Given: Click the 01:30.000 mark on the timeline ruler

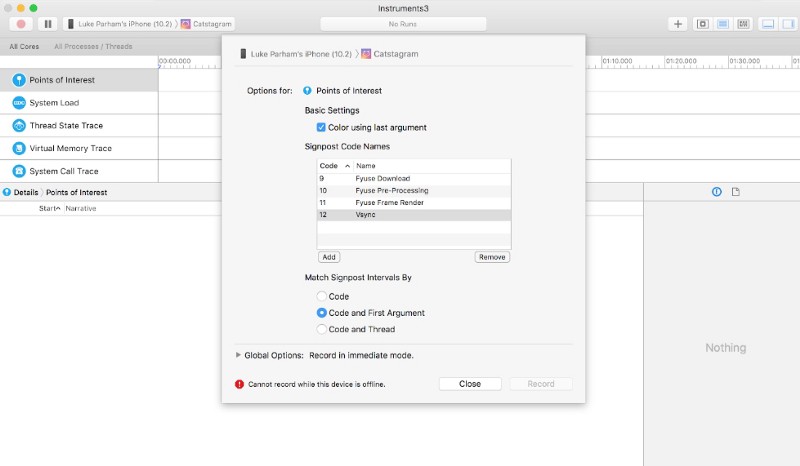Looking at the screenshot, I should (745, 61).
